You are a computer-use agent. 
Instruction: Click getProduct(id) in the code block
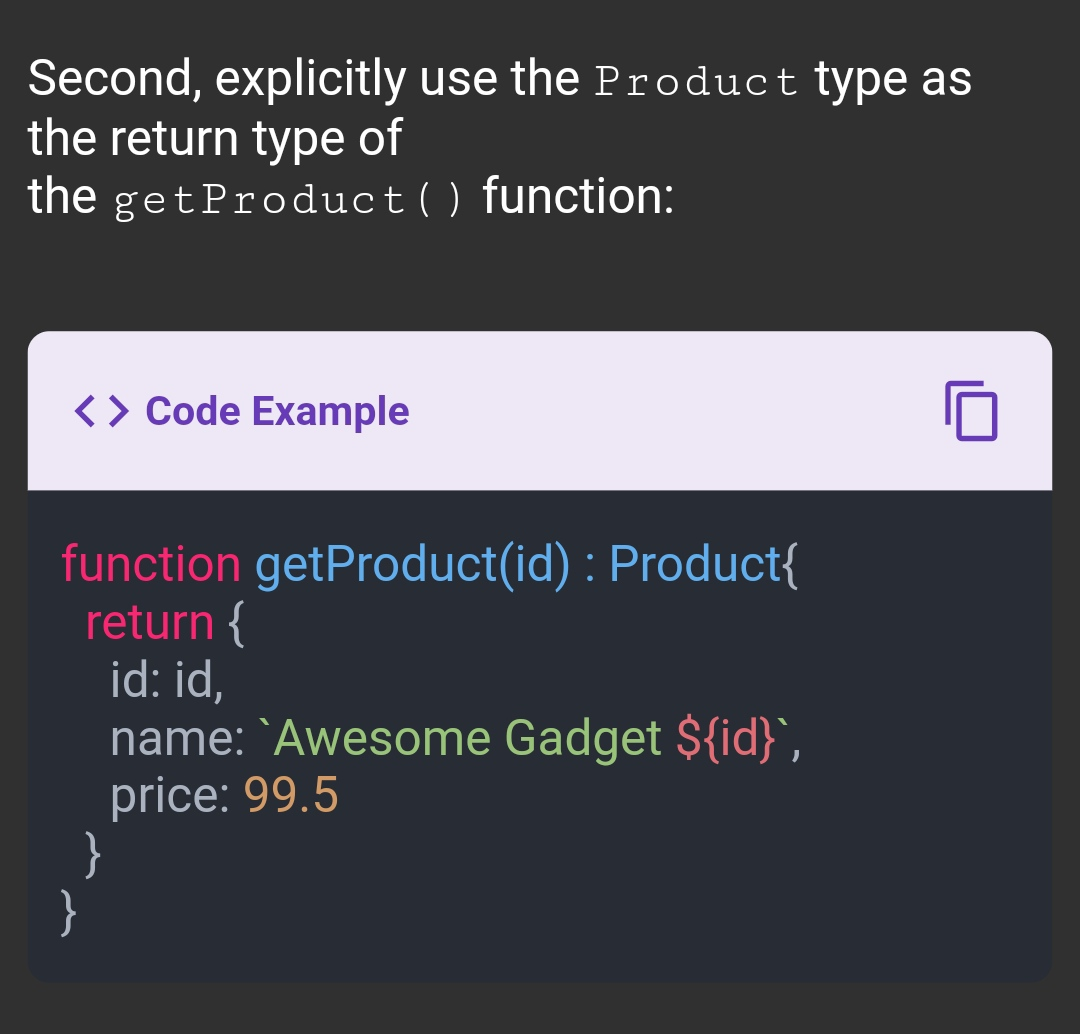(413, 565)
